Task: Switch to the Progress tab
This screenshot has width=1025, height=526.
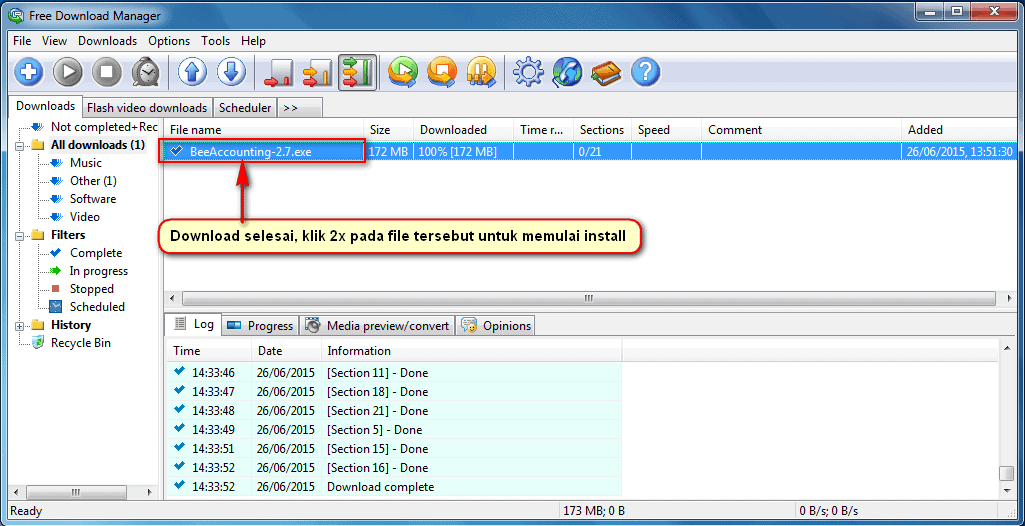Action: tap(261, 325)
